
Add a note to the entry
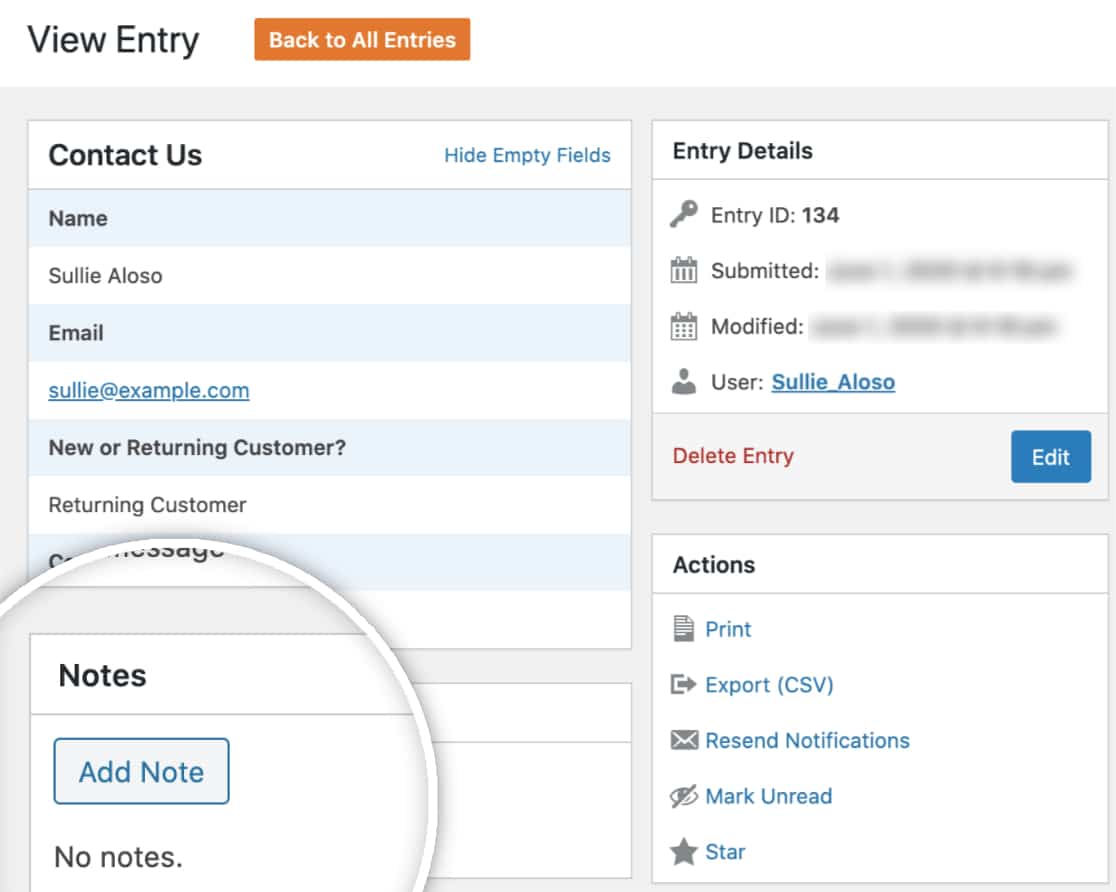(142, 772)
